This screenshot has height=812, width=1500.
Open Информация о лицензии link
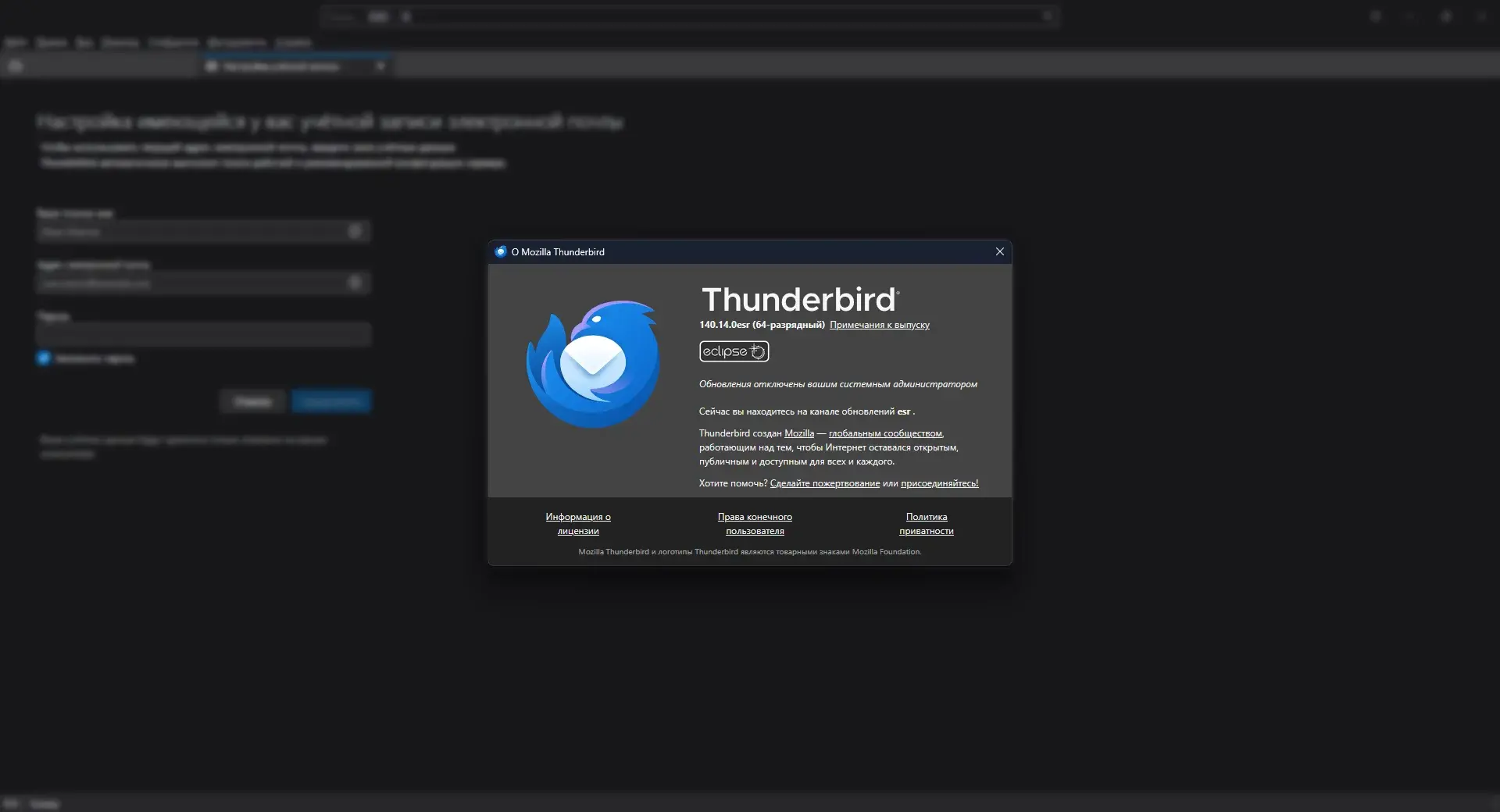coord(578,524)
